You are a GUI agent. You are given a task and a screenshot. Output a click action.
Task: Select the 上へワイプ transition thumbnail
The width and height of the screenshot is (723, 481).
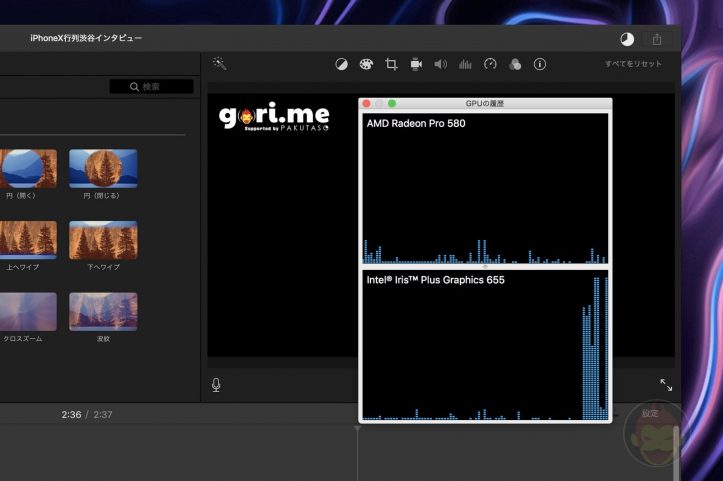pyautogui.click(x=28, y=240)
